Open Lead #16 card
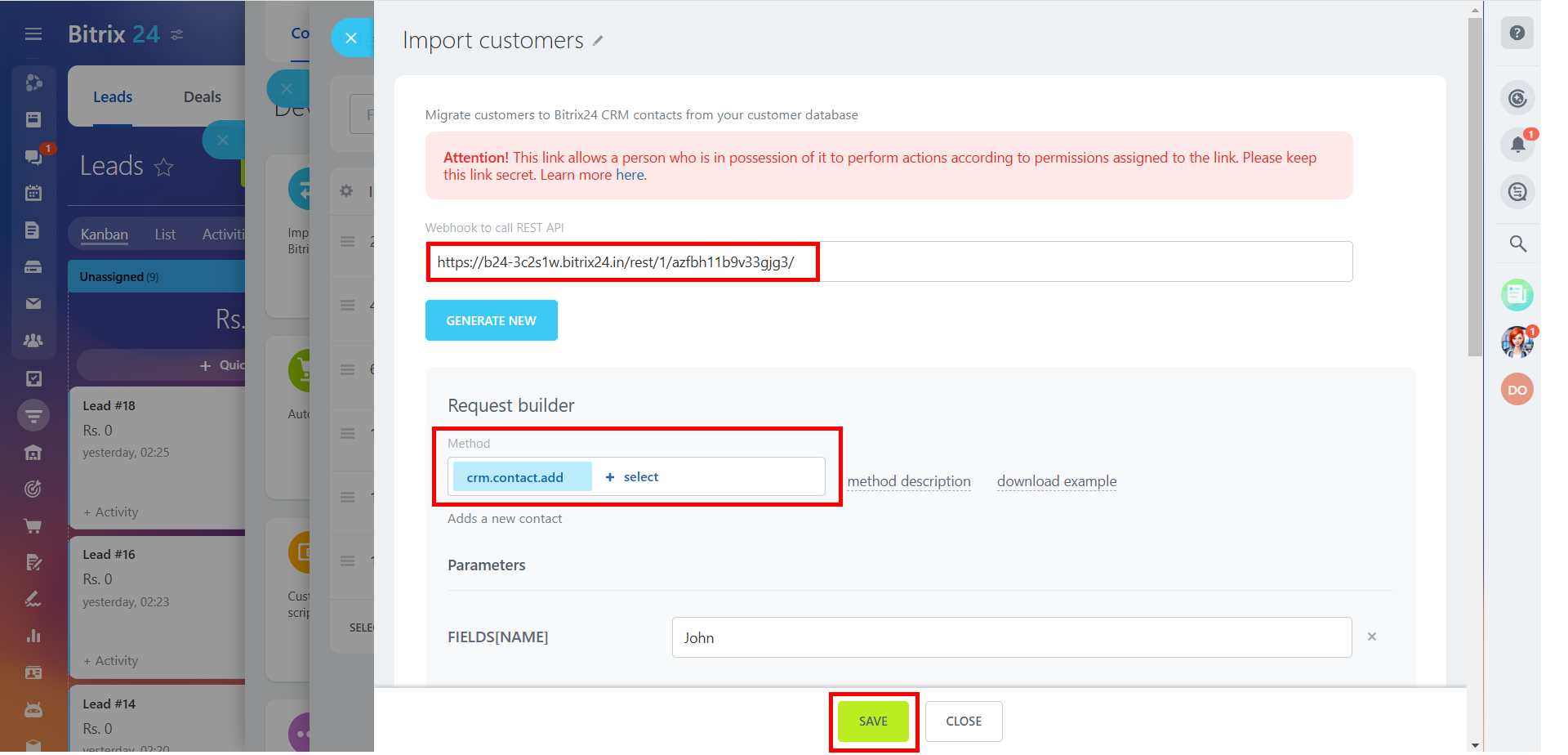This screenshot has width=1568, height=755. click(157, 606)
